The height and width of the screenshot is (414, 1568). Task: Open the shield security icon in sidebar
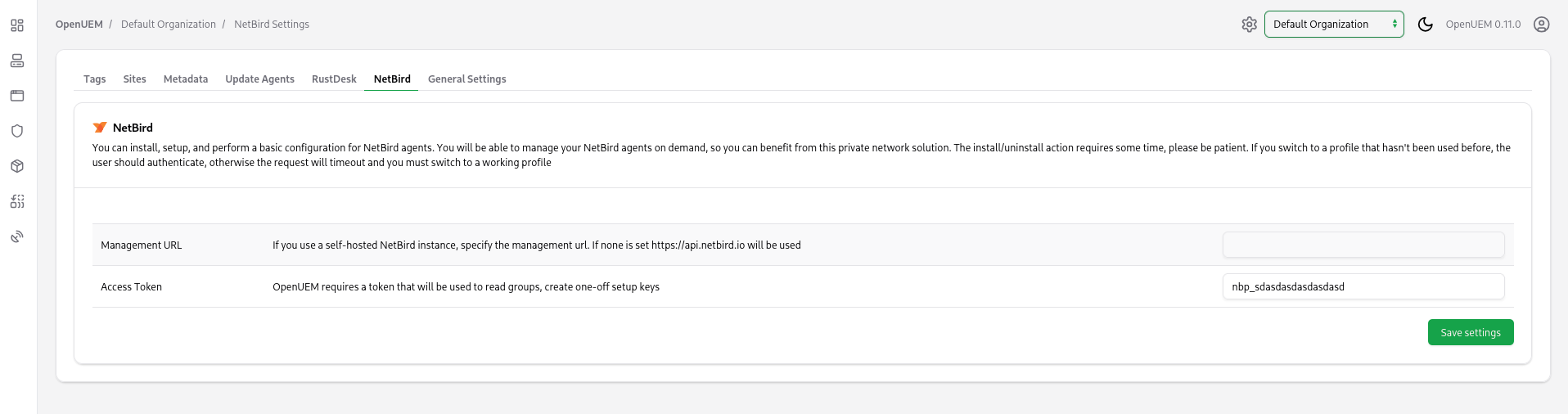click(17, 131)
